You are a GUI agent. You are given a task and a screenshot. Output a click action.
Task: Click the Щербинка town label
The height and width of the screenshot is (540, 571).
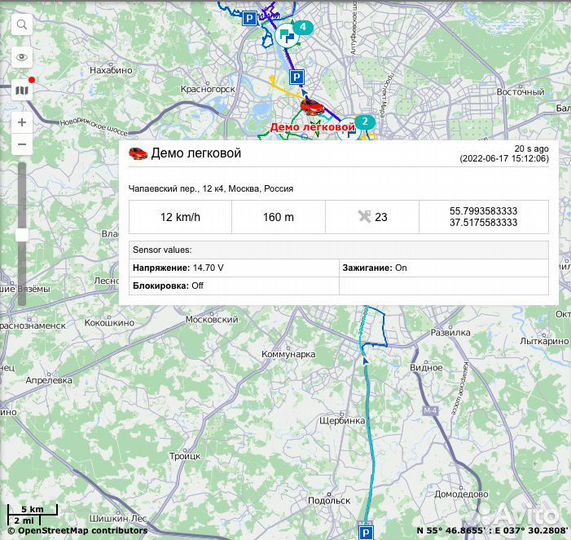click(342, 421)
